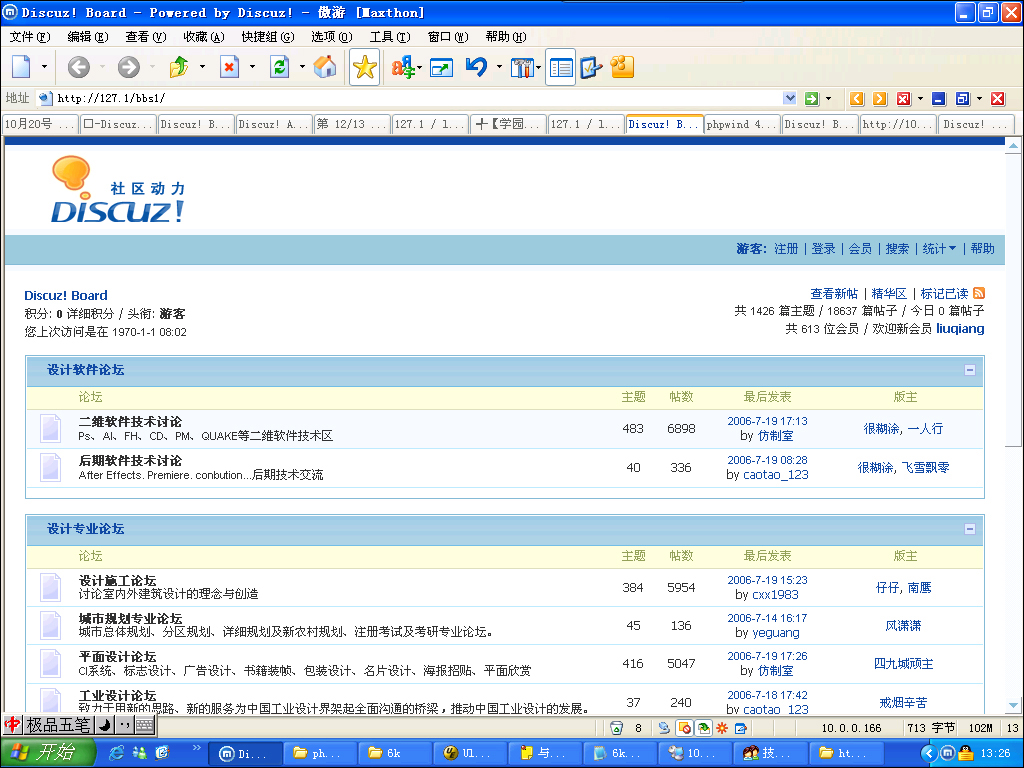Screen dimensions: 1024x768
Task: Switch to the phpwind 4 tab
Action: click(742, 124)
